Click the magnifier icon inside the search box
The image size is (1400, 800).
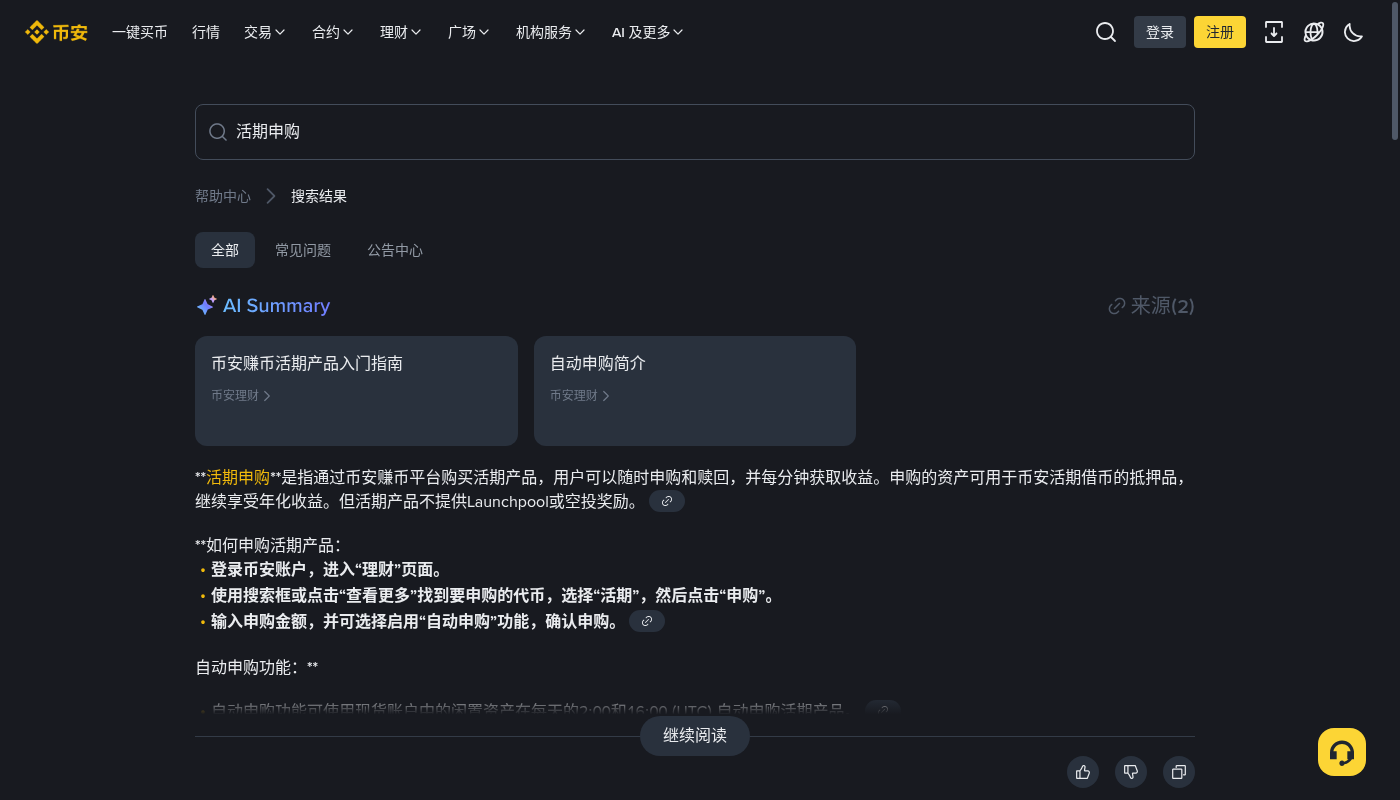point(218,132)
